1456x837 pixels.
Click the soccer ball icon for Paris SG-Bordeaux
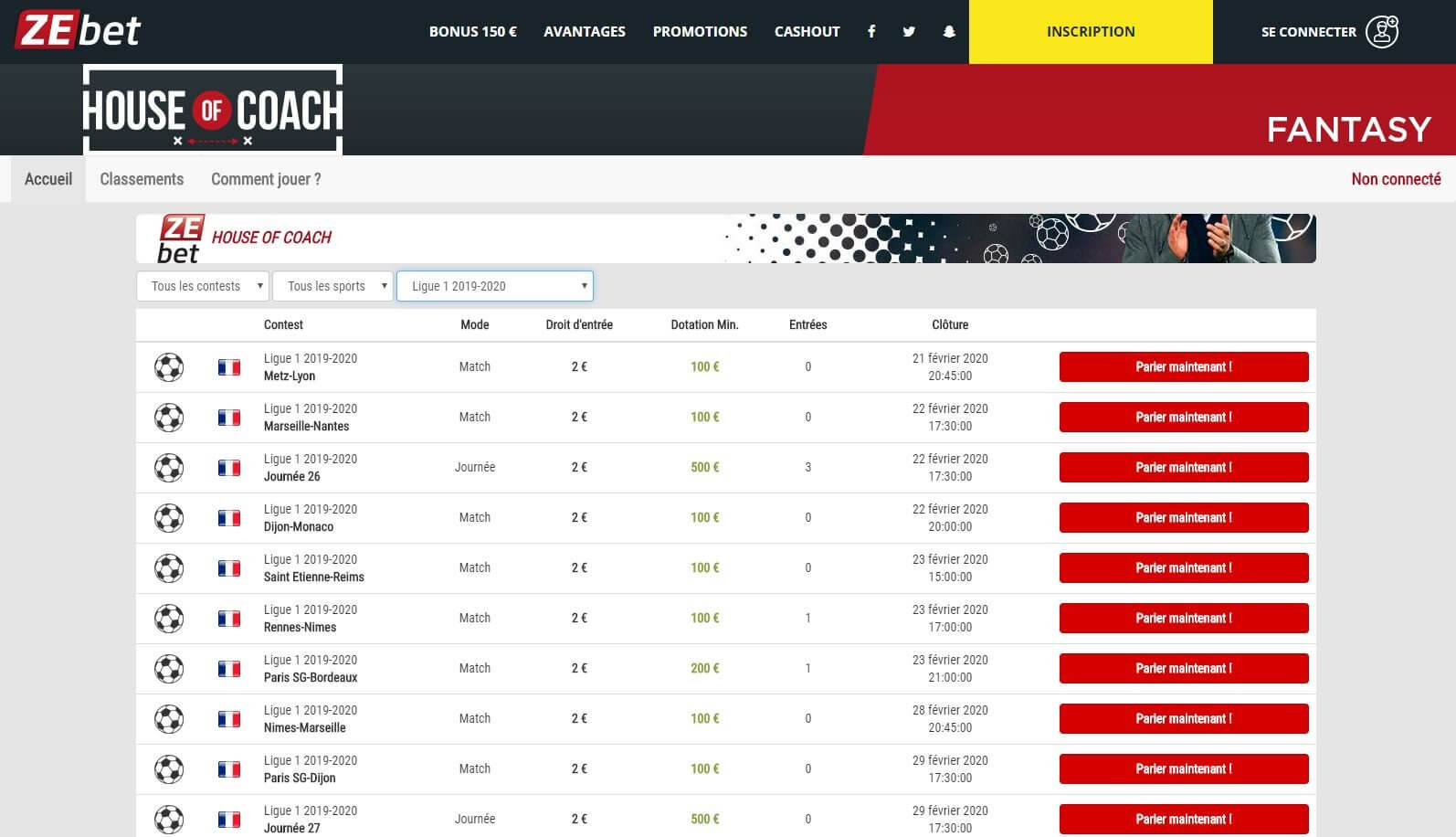click(169, 669)
